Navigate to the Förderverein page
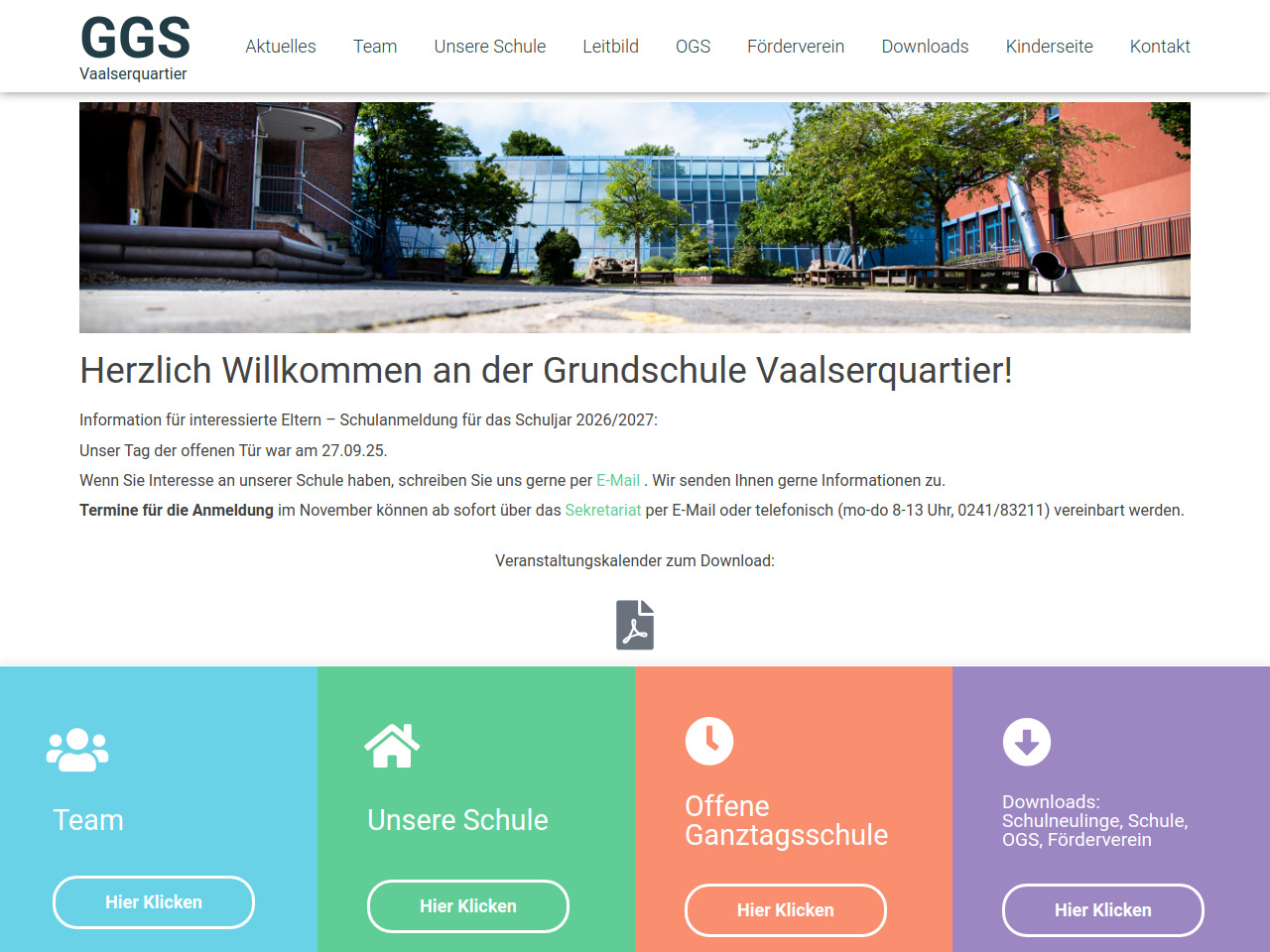Viewport: 1270px width, 952px height. (796, 47)
